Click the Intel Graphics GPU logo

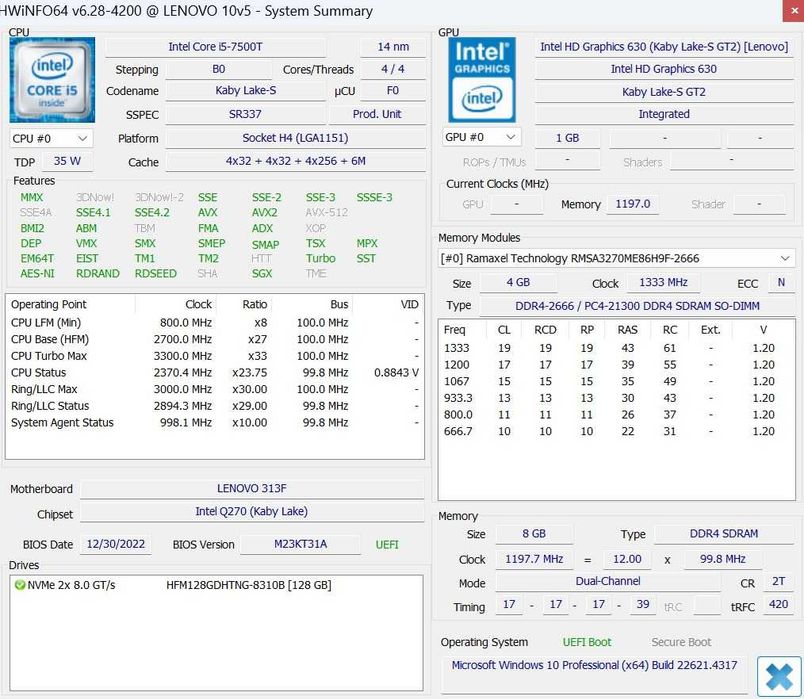click(x=482, y=79)
